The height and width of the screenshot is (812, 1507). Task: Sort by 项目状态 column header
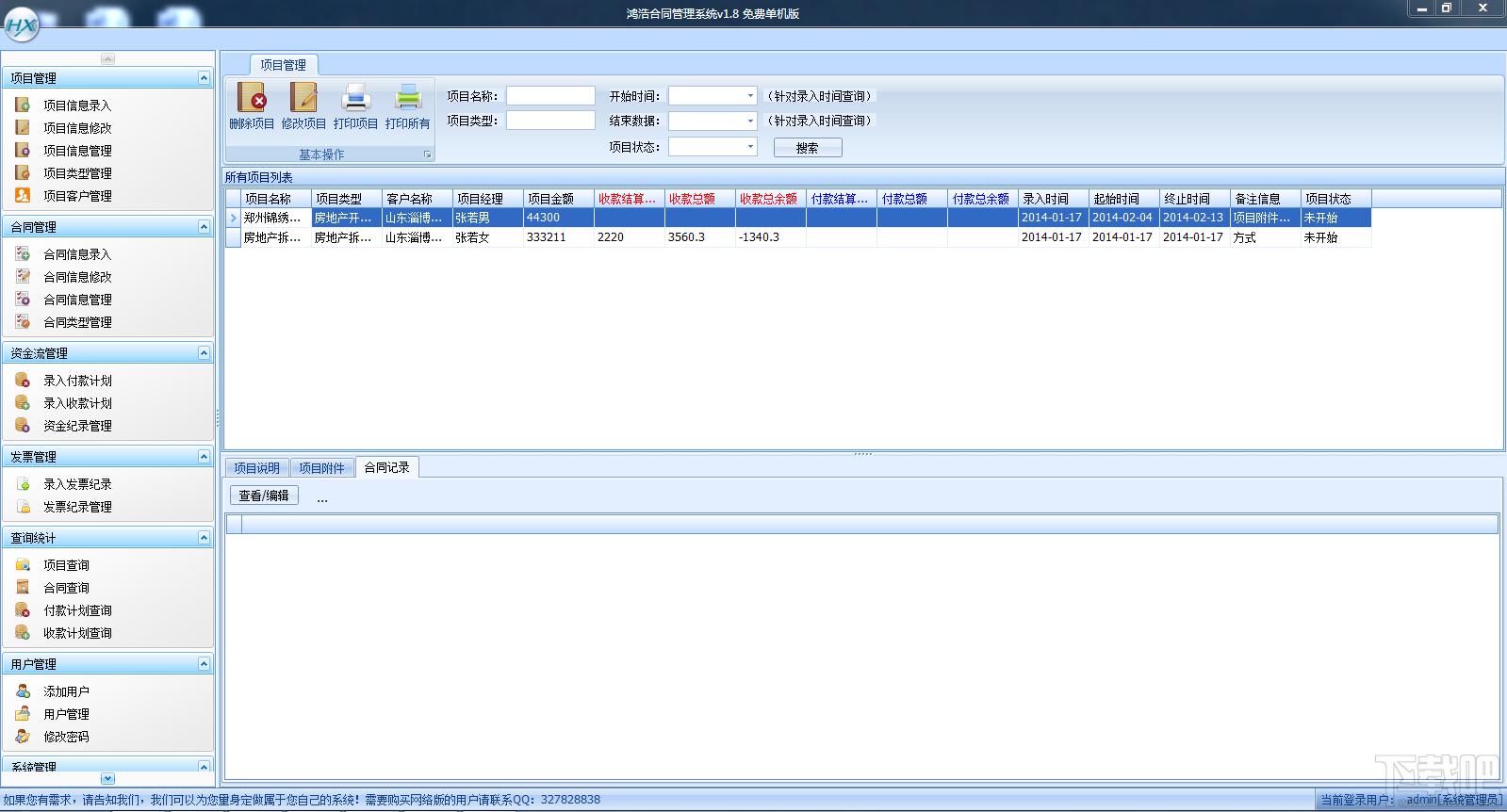1336,199
